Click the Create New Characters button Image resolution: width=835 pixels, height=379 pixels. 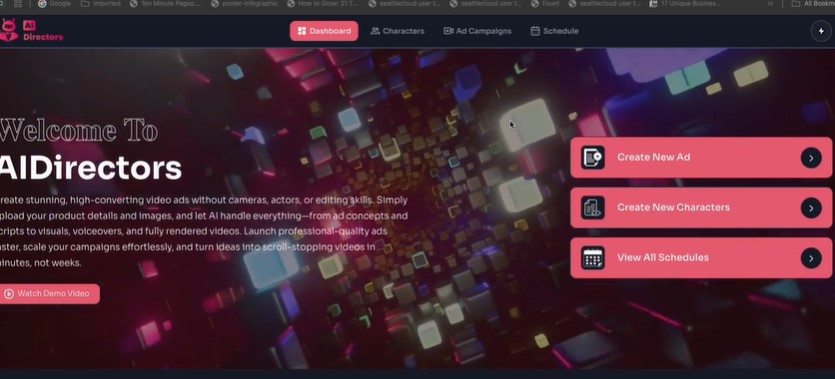click(x=701, y=208)
